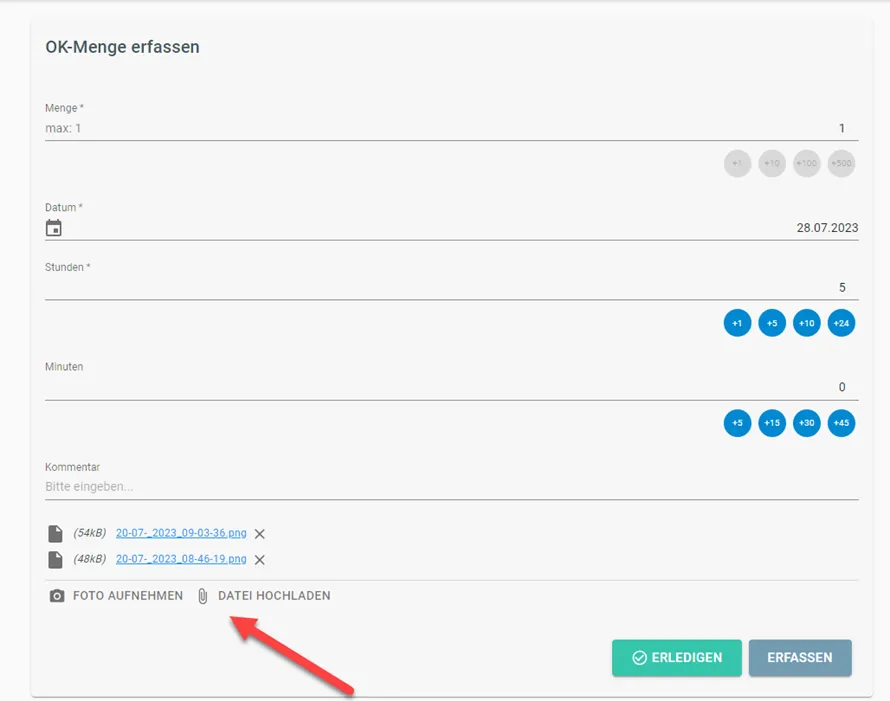Image resolution: width=890 pixels, height=701 pixels.
Task: Click the paperclip icon for Datei hochladen
Action: [x=203, y=596]
